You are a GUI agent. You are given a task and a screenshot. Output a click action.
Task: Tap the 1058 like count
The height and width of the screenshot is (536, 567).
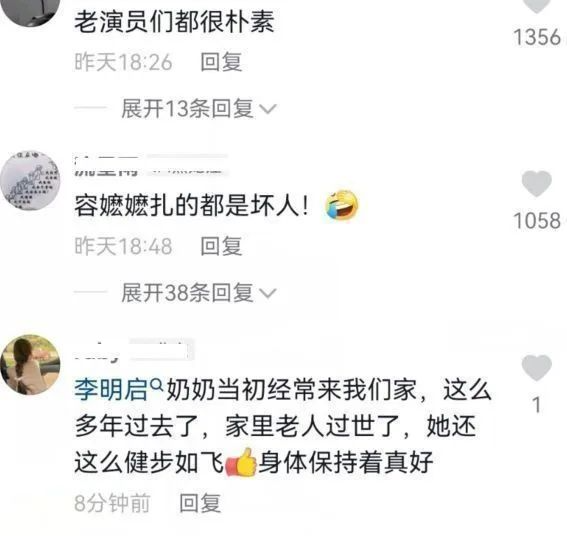coord(537,220)
